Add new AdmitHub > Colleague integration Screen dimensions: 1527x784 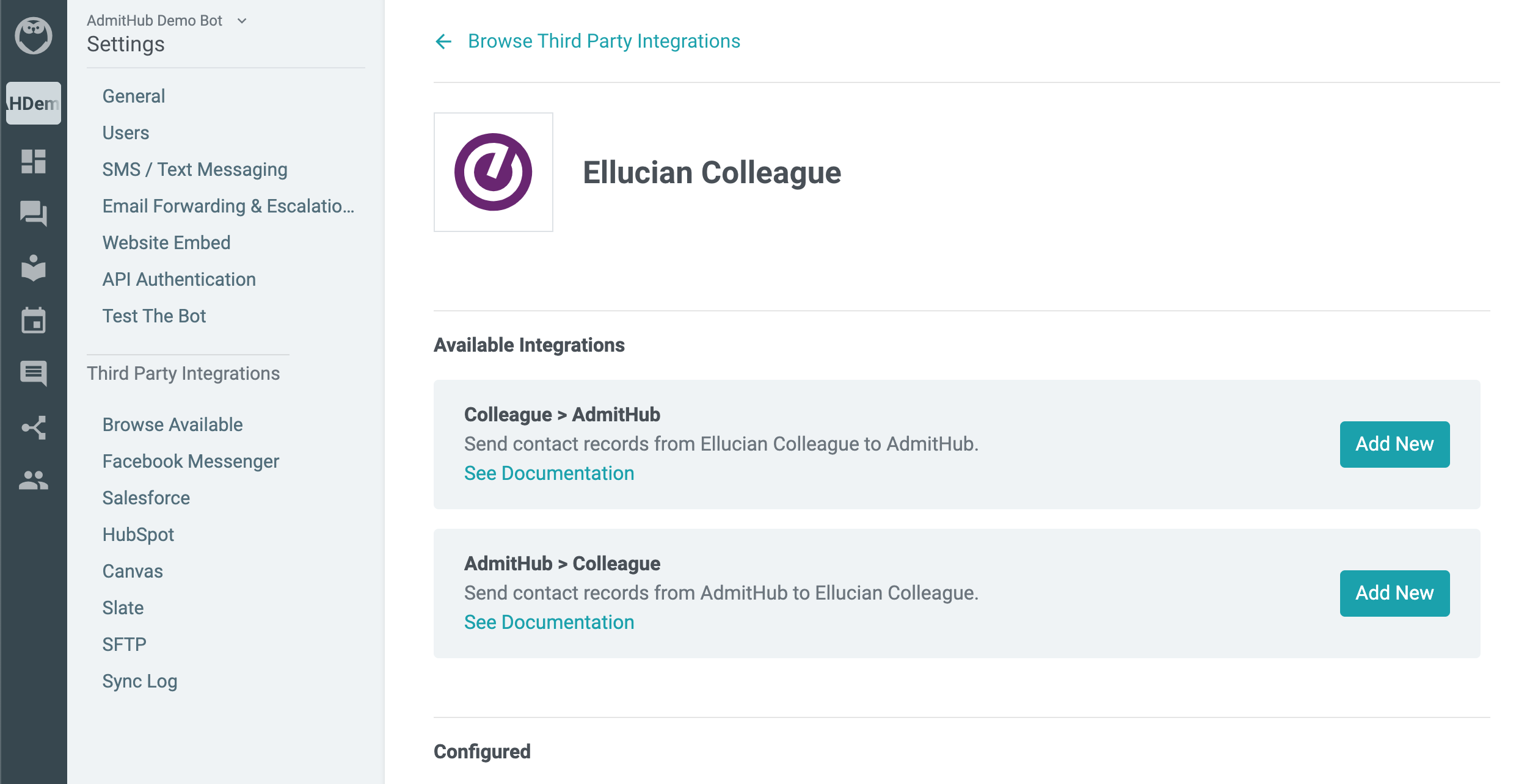[1394, 593]
